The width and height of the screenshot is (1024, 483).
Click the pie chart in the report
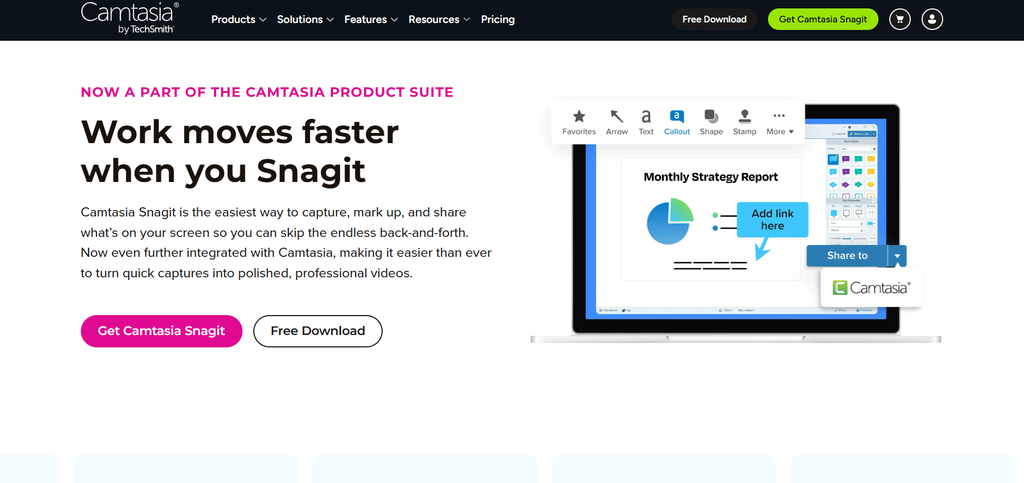coord(669,221)
